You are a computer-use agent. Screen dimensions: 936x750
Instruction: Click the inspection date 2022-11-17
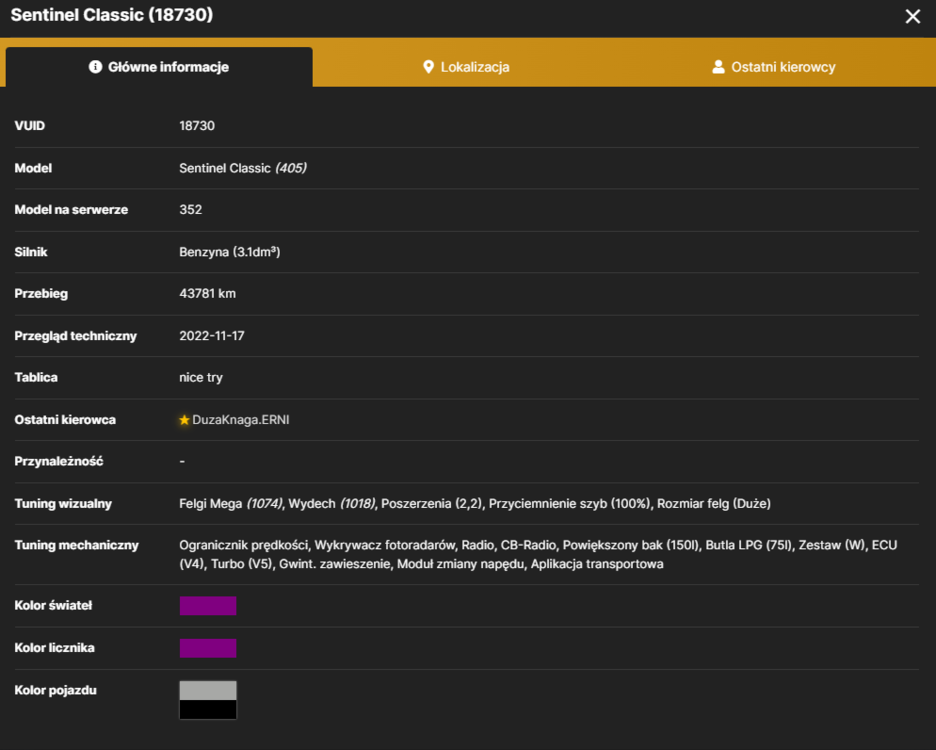click(x=212, y=336)
